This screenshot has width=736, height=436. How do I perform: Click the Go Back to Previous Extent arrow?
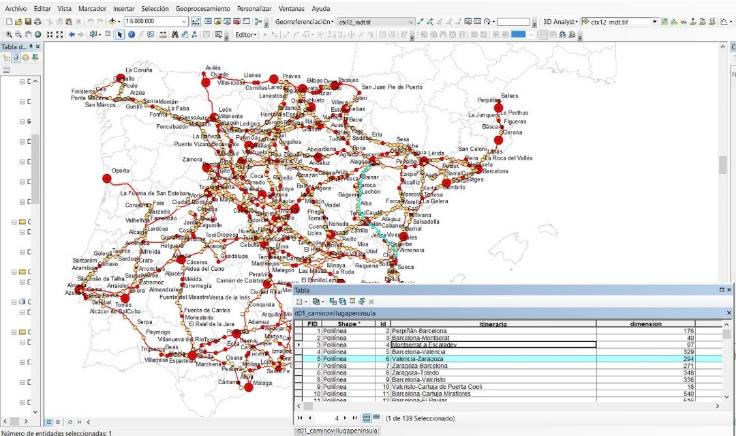[71, 35]
